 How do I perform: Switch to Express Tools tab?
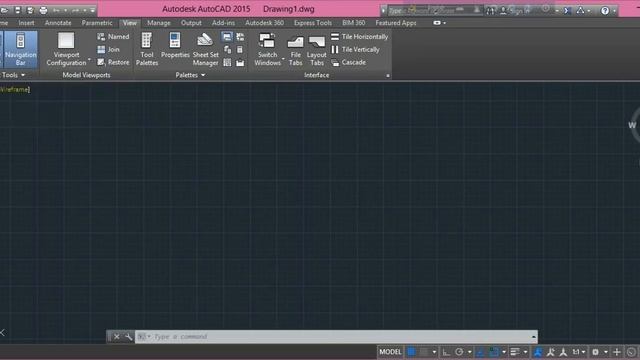(x=313, y=23)
